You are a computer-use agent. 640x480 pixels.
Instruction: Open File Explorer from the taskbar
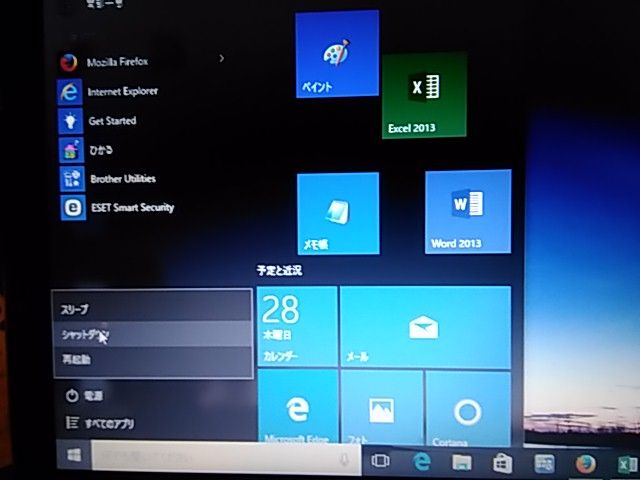[x=462, y=463]
